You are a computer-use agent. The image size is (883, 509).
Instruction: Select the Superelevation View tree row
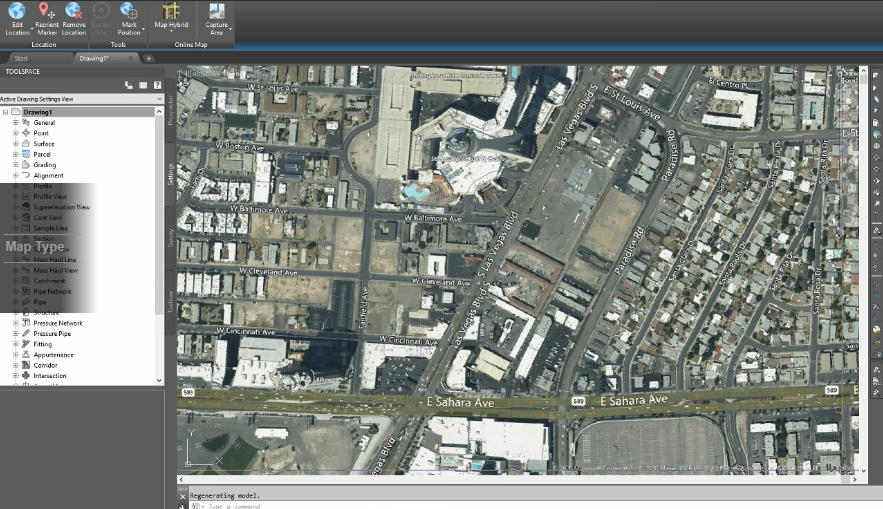pyautogui.click(x=61, y=207)
